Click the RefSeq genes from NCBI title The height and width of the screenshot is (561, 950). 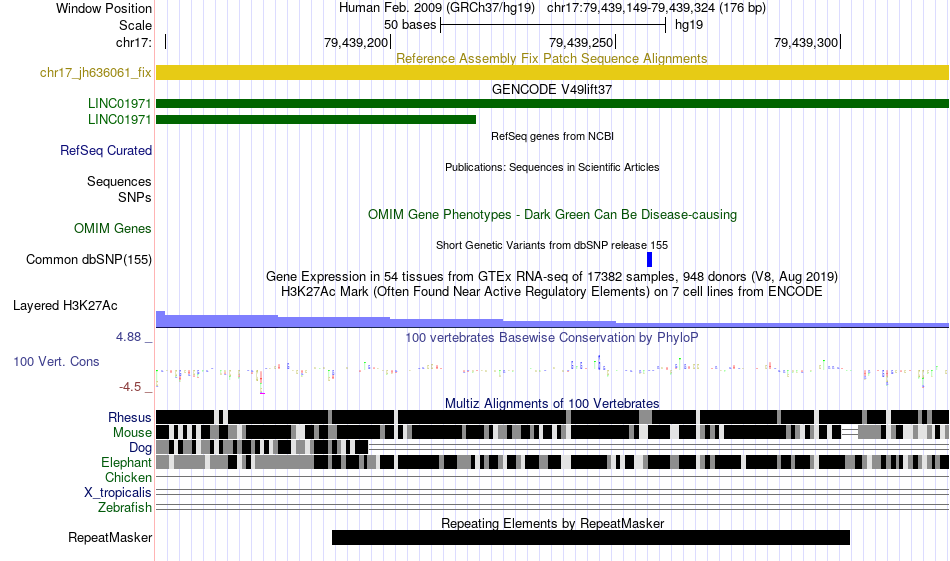pyautogui.click(x=552, y=136)
